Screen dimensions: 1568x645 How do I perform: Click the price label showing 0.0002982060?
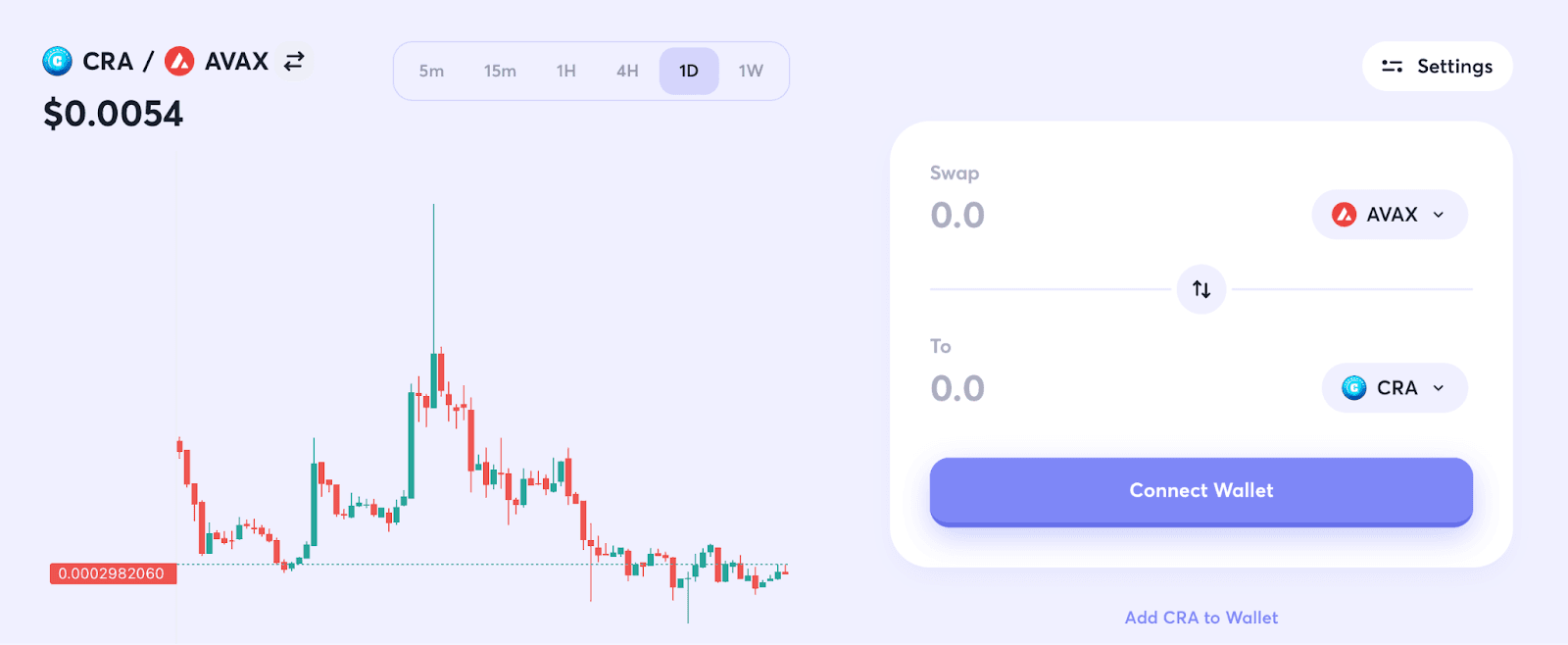[111, 573]
